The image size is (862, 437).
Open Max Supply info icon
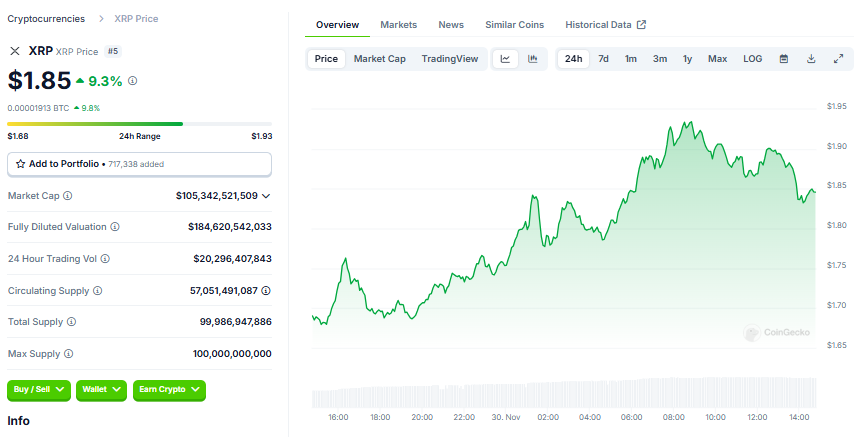[x=68, y=353]
